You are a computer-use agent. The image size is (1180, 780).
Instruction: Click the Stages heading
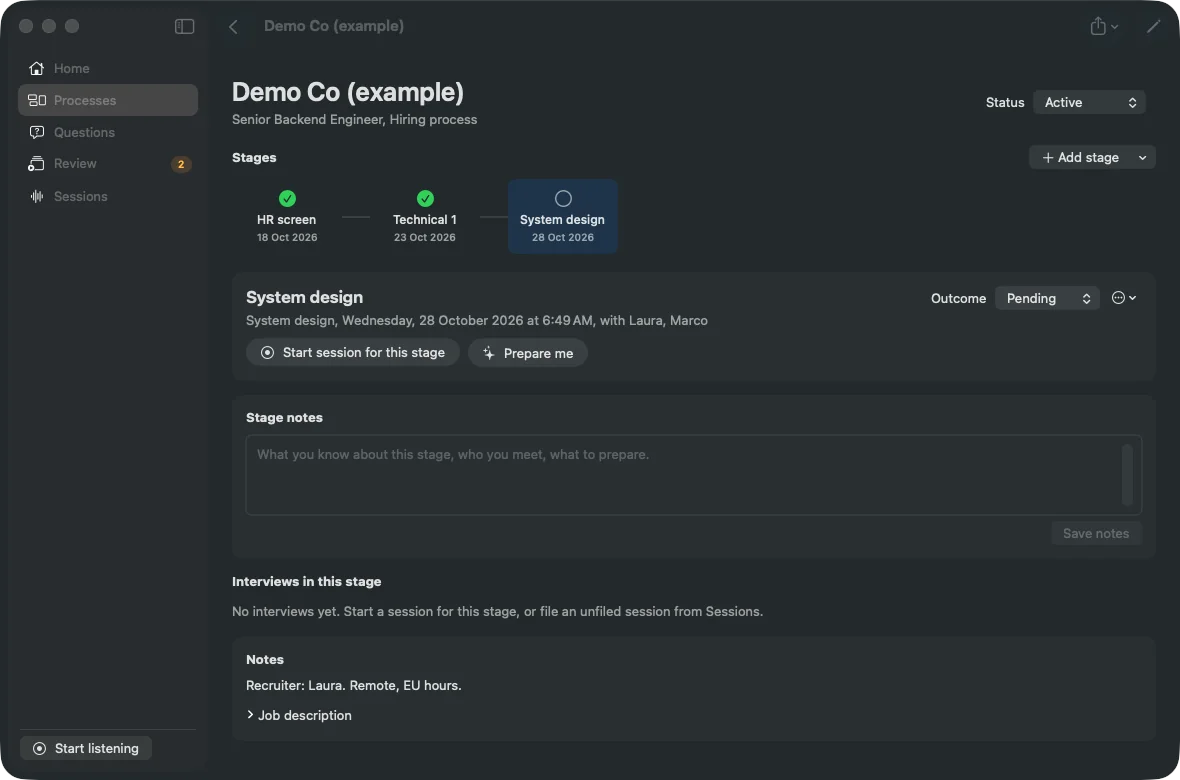(x=254, y=157)
